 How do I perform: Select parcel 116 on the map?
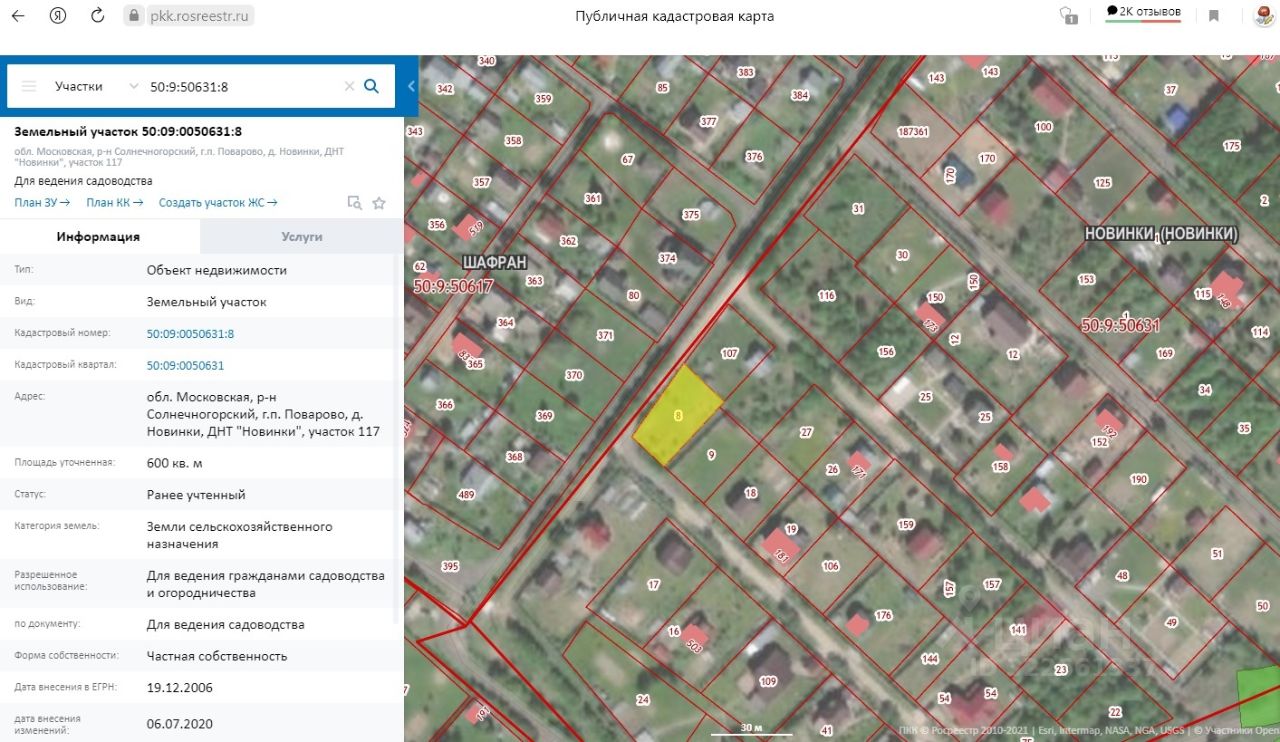[x=826, y=295]
